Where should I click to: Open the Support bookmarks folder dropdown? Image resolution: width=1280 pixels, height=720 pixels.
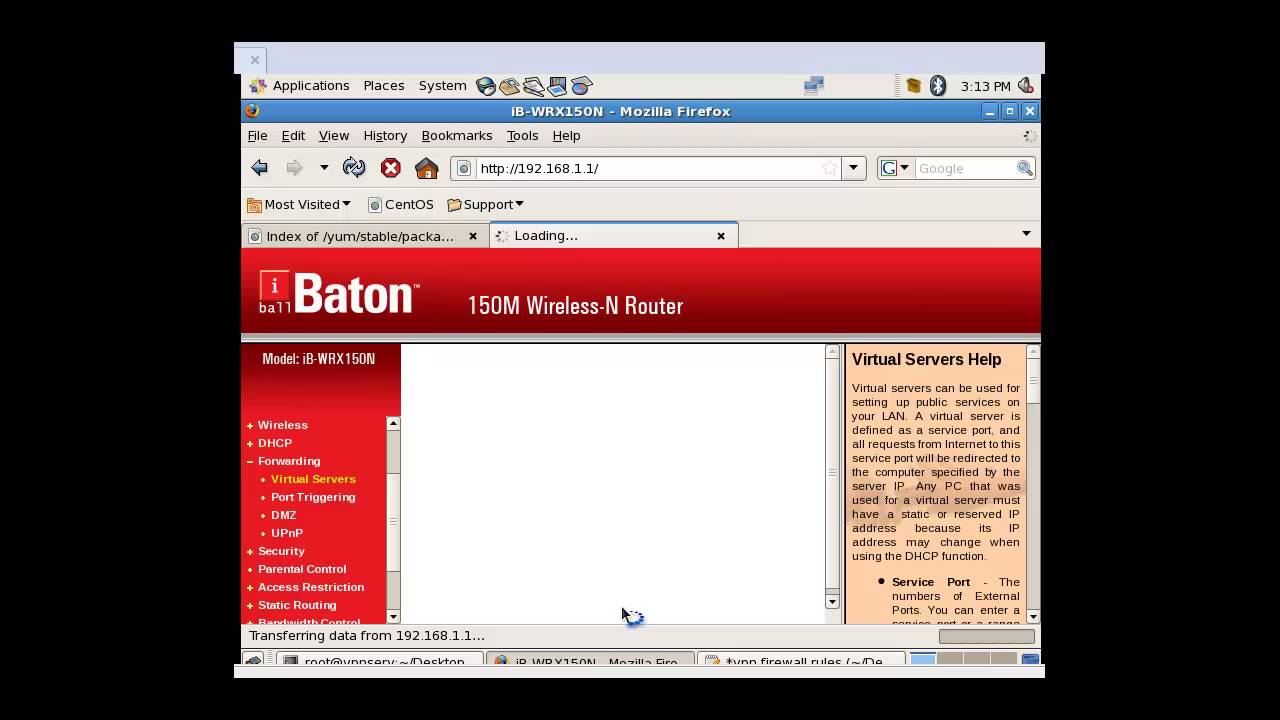pos(486,204)
